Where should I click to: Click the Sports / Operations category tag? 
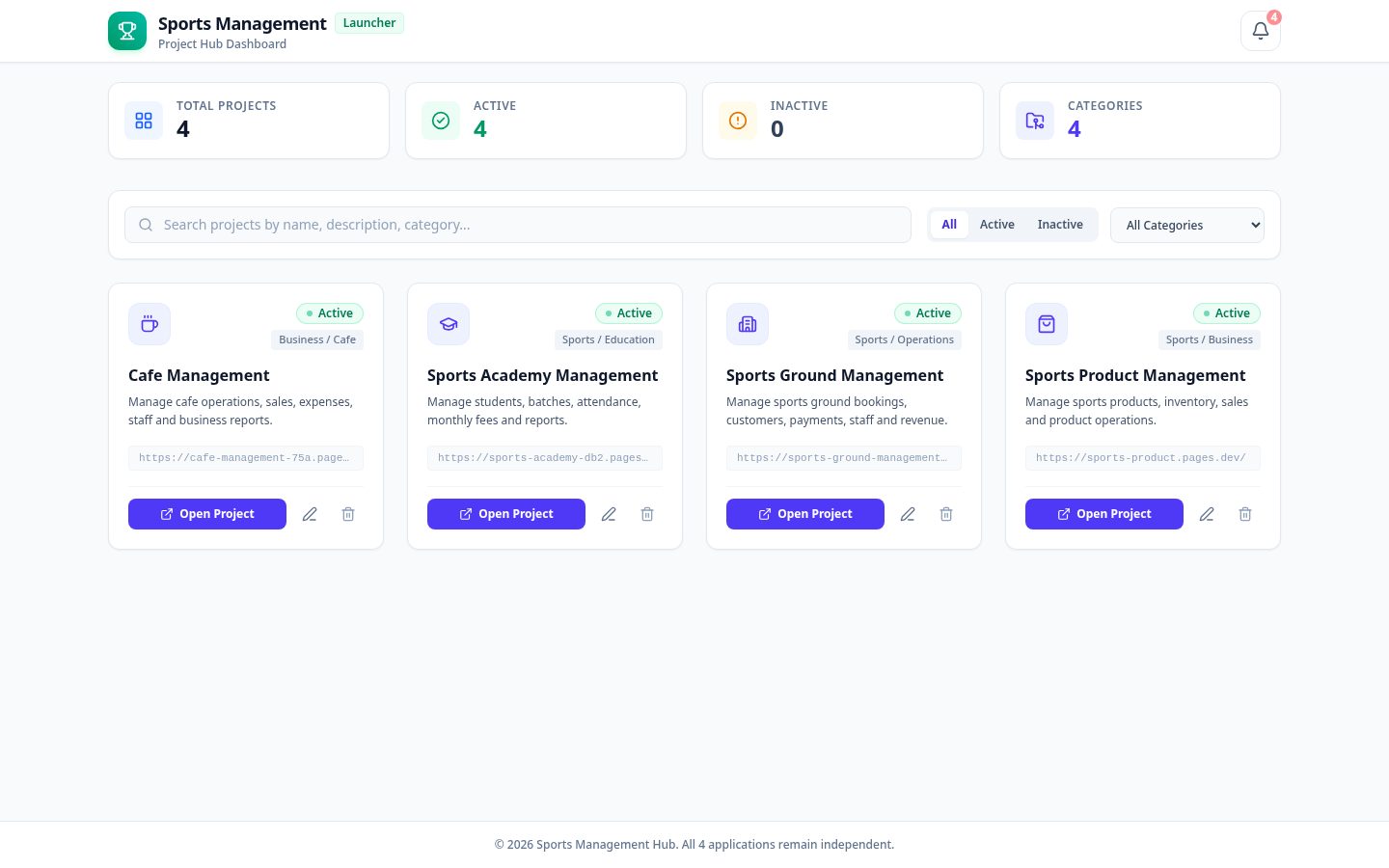pyautogui.click(x=905, y=339)
